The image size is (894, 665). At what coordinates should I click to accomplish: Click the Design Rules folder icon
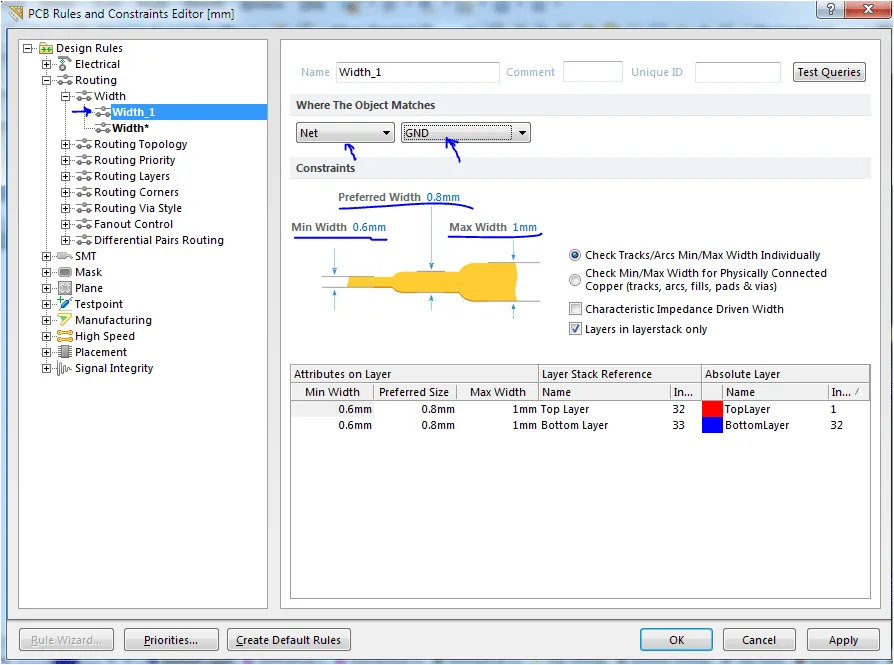click(x=46, y=48)
